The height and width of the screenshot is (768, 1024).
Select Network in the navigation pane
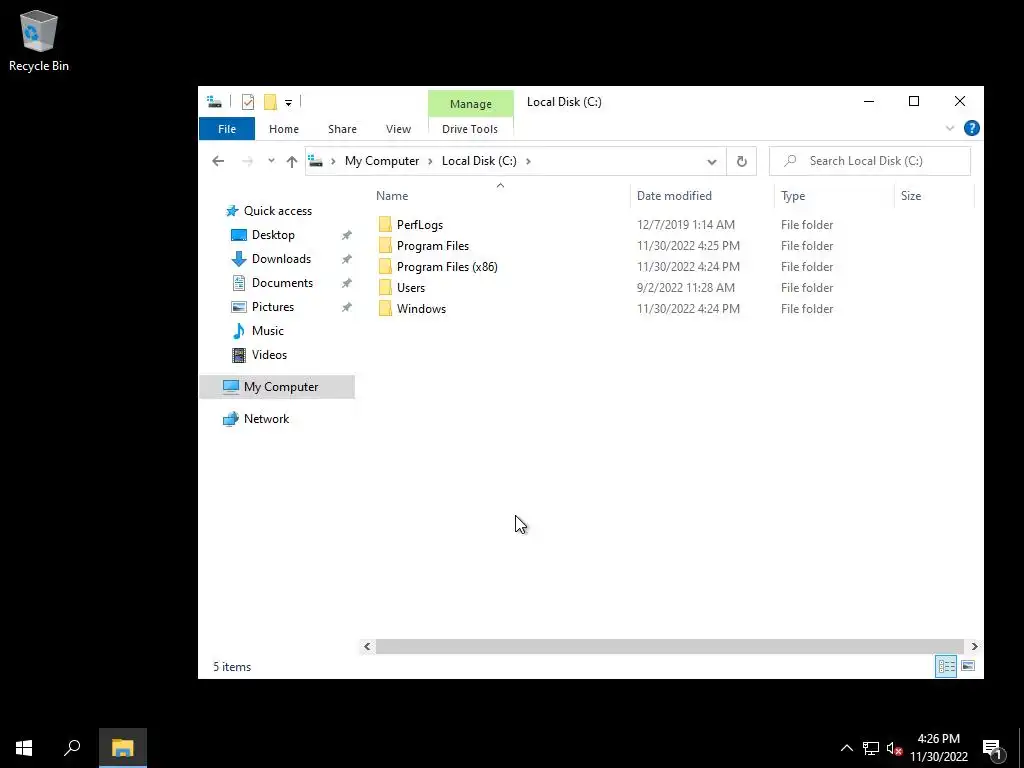(x=266, y=419)
